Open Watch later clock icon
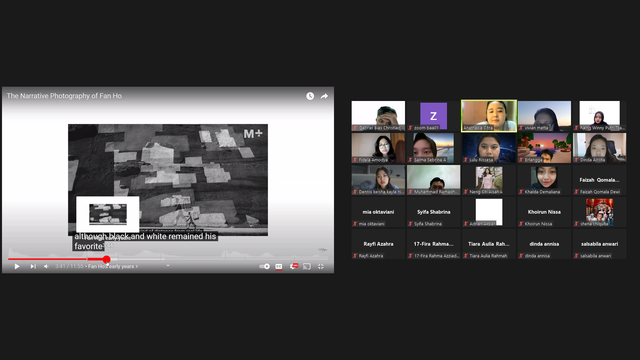Viewport: 640px width, 360px height. 310,96
